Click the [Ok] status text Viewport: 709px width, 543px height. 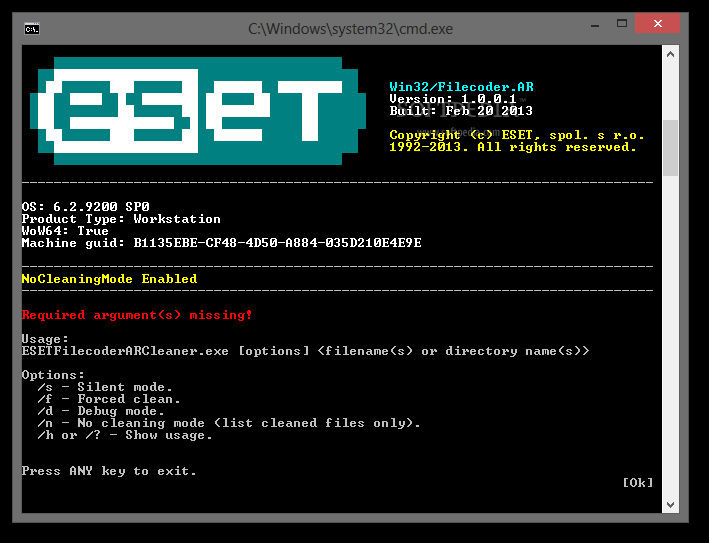coord(638,483)
